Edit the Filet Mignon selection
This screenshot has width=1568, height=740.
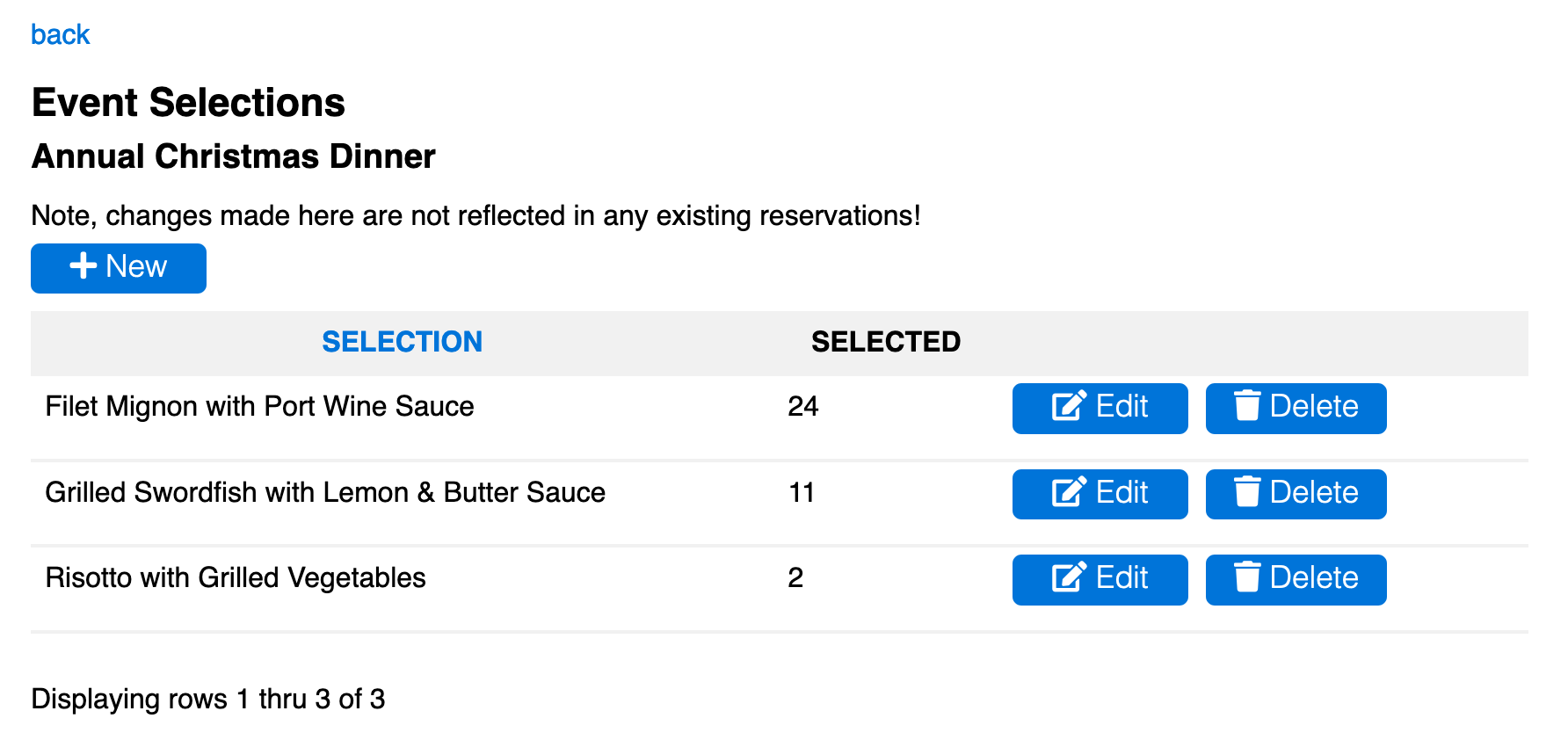click(1100, 409)
